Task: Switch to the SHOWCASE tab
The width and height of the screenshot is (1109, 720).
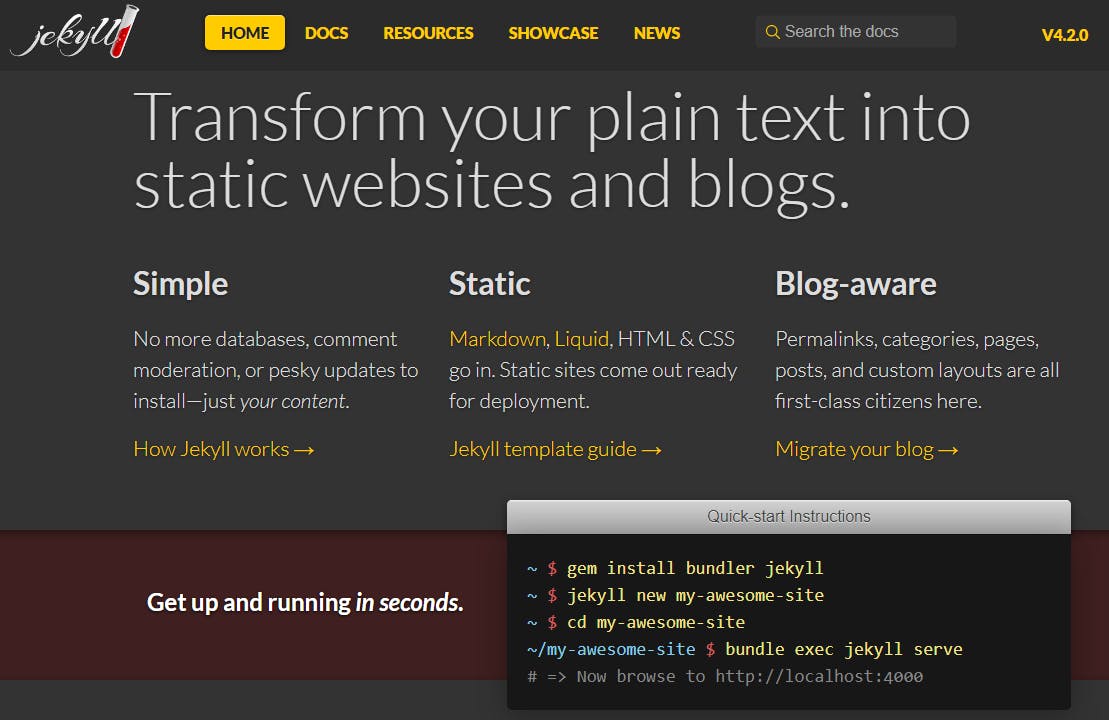Action: 553,32
